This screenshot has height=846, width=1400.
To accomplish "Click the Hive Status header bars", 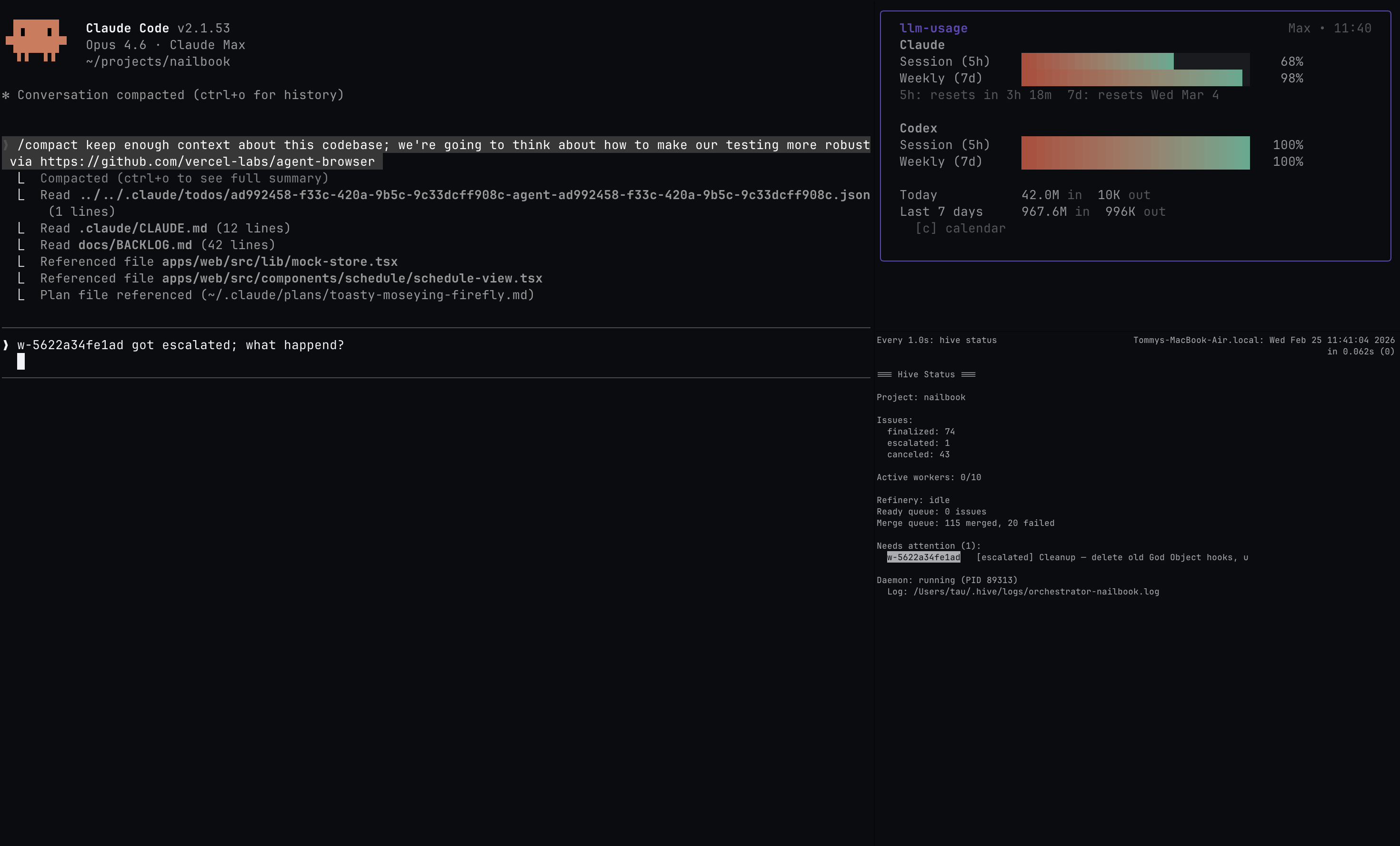I will (927, 374).
